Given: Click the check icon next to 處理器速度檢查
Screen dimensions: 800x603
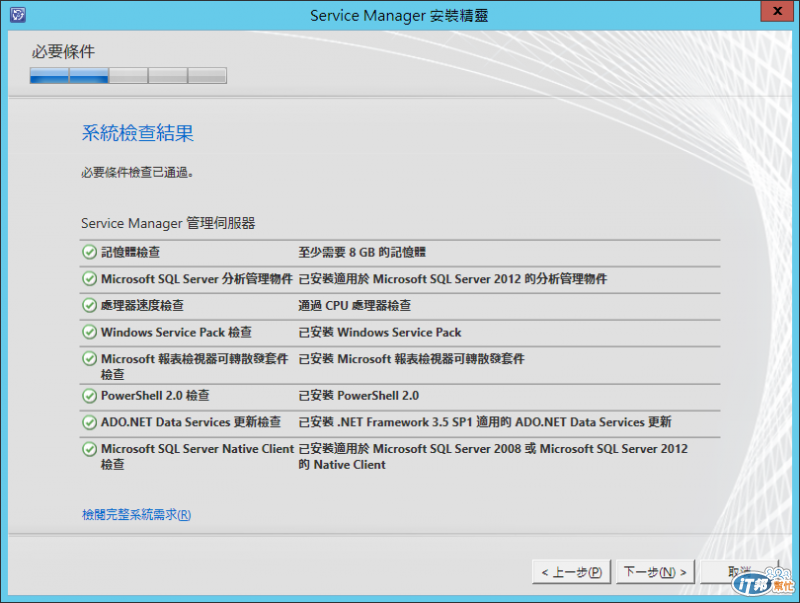Looking at the screenshot, I should pyautogui.click(x=89, y=305).
